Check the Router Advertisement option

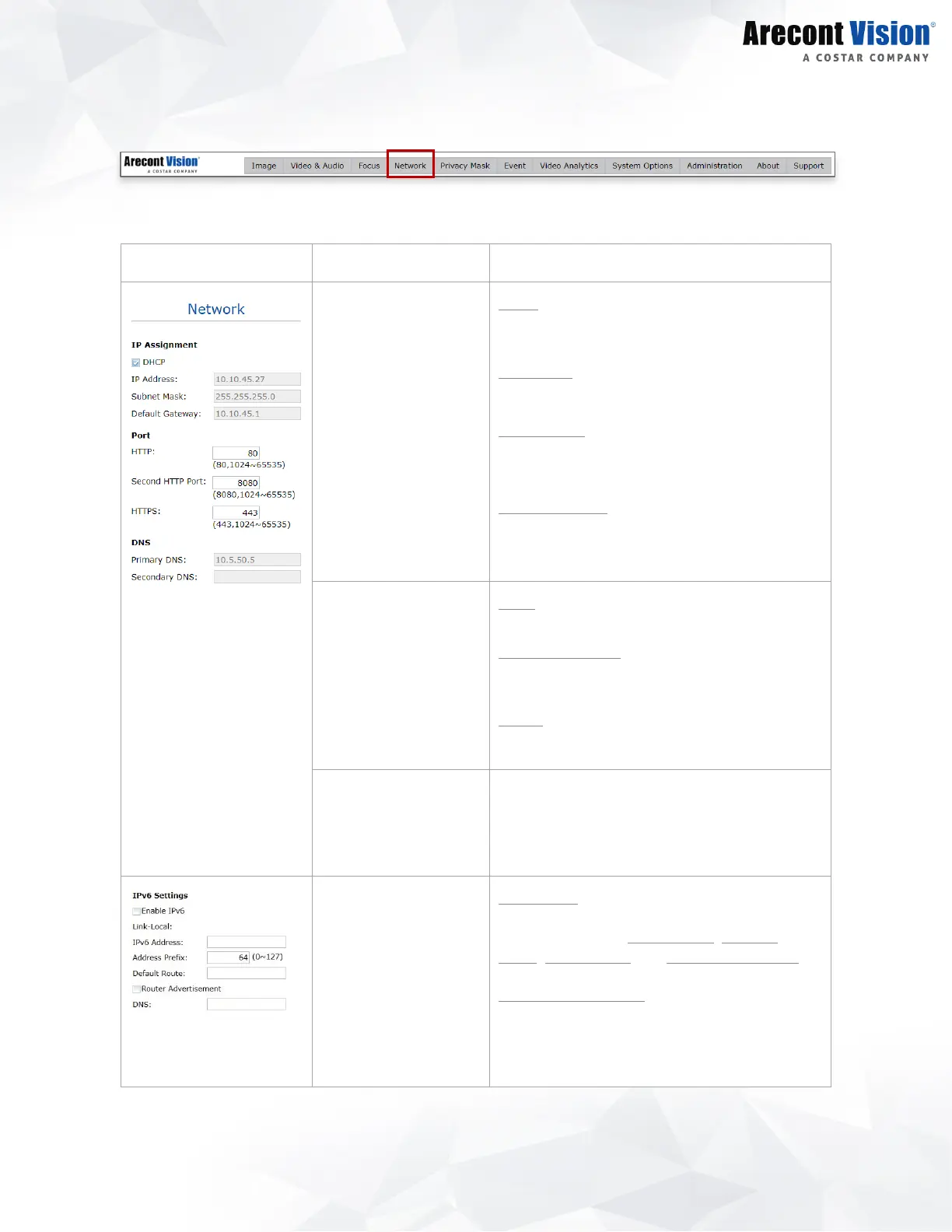pos(137,989)
